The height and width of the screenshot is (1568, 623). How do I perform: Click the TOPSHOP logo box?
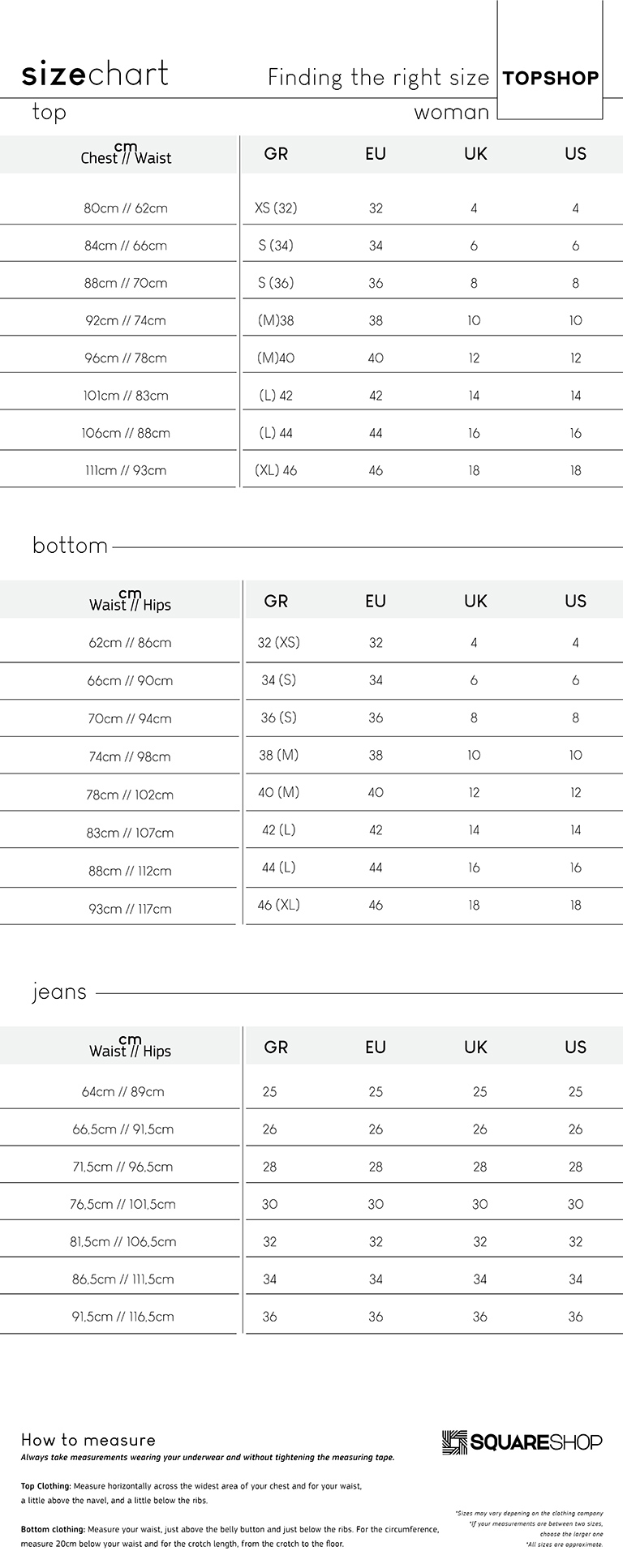tap(550, 60)
